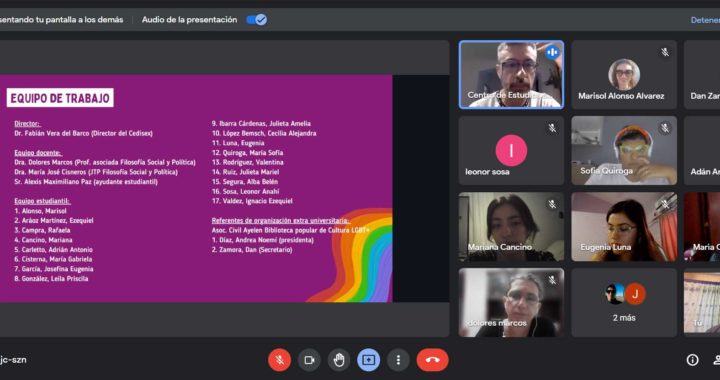Unmute the microphone with the red button
Screen dimensions: 720x380
click(279, 360)
